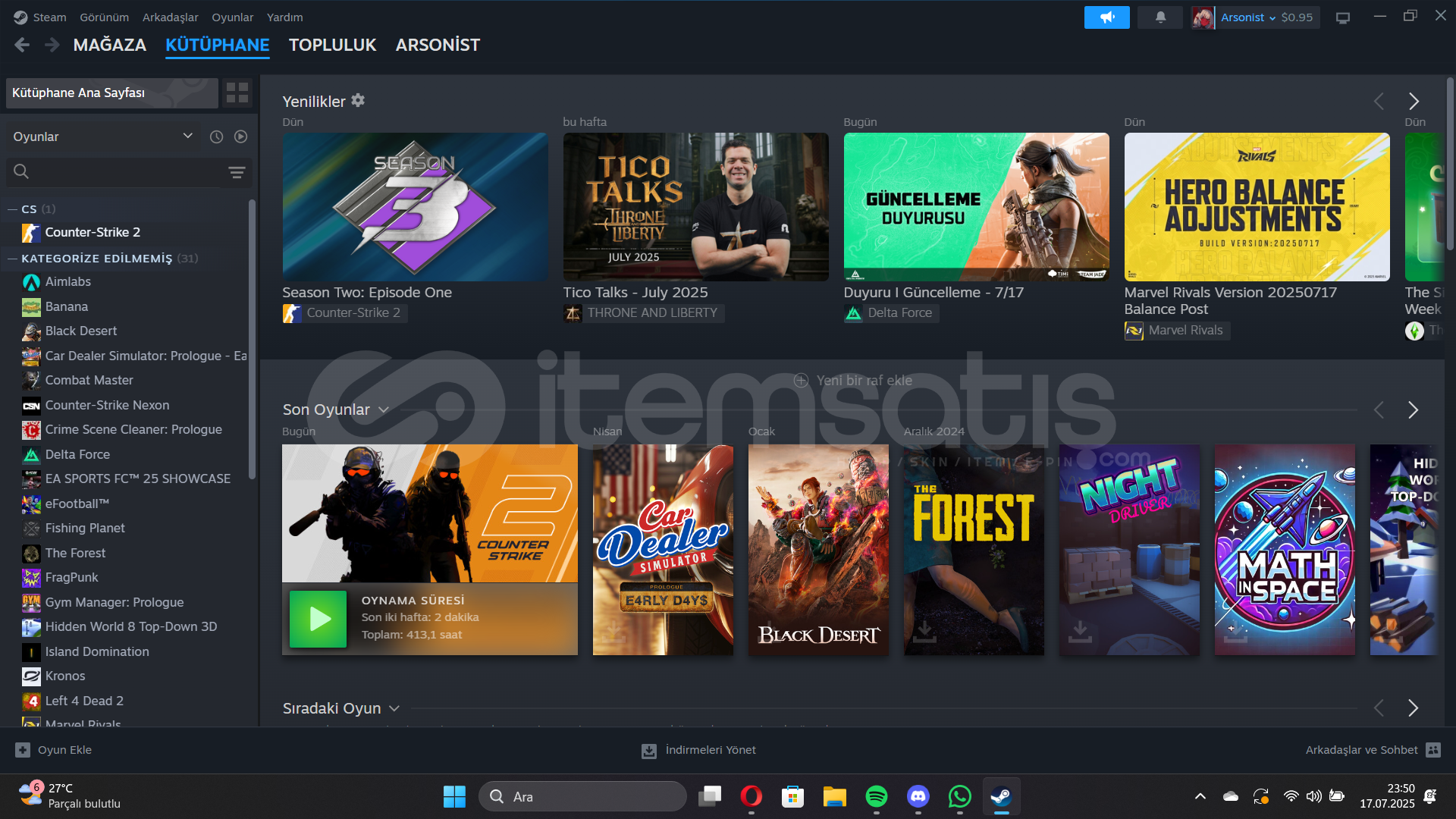Viewport: 1456px width, 819px height.
Task: Switch library to grid collections view
Action: (x=237, y=93)
